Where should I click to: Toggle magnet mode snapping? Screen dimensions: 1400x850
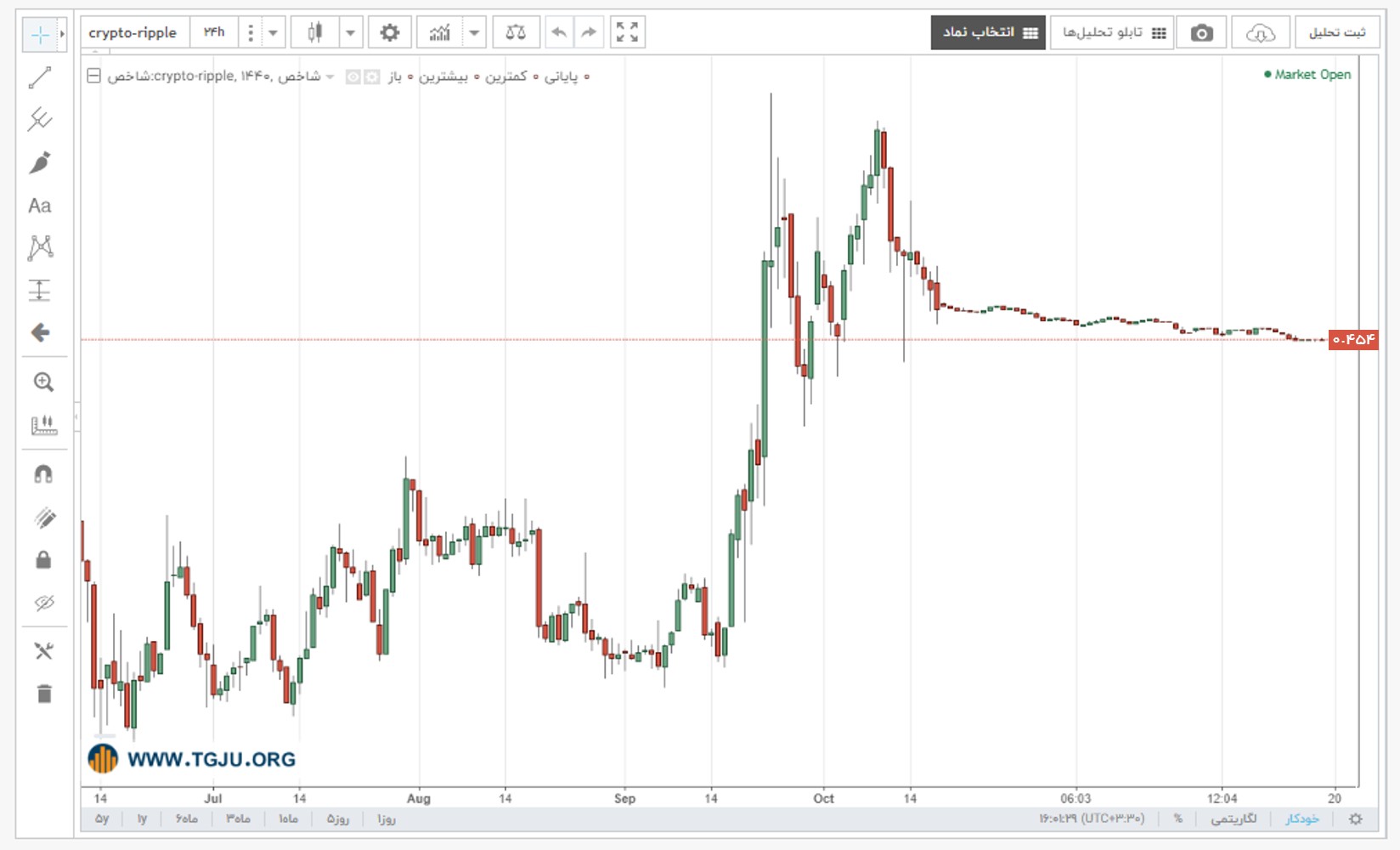click(43, 474)
